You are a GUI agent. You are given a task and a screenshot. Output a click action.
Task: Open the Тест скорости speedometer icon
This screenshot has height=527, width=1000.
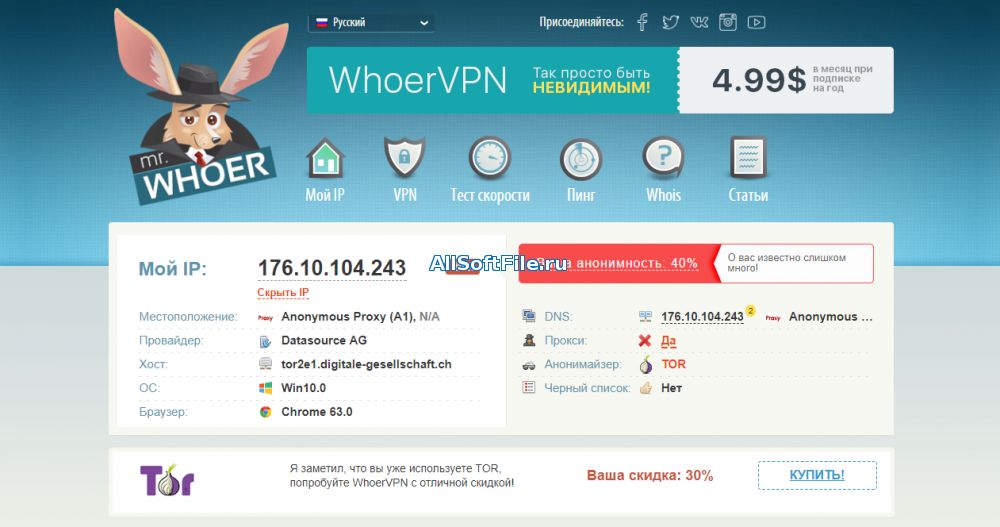[x=490, y=158]
